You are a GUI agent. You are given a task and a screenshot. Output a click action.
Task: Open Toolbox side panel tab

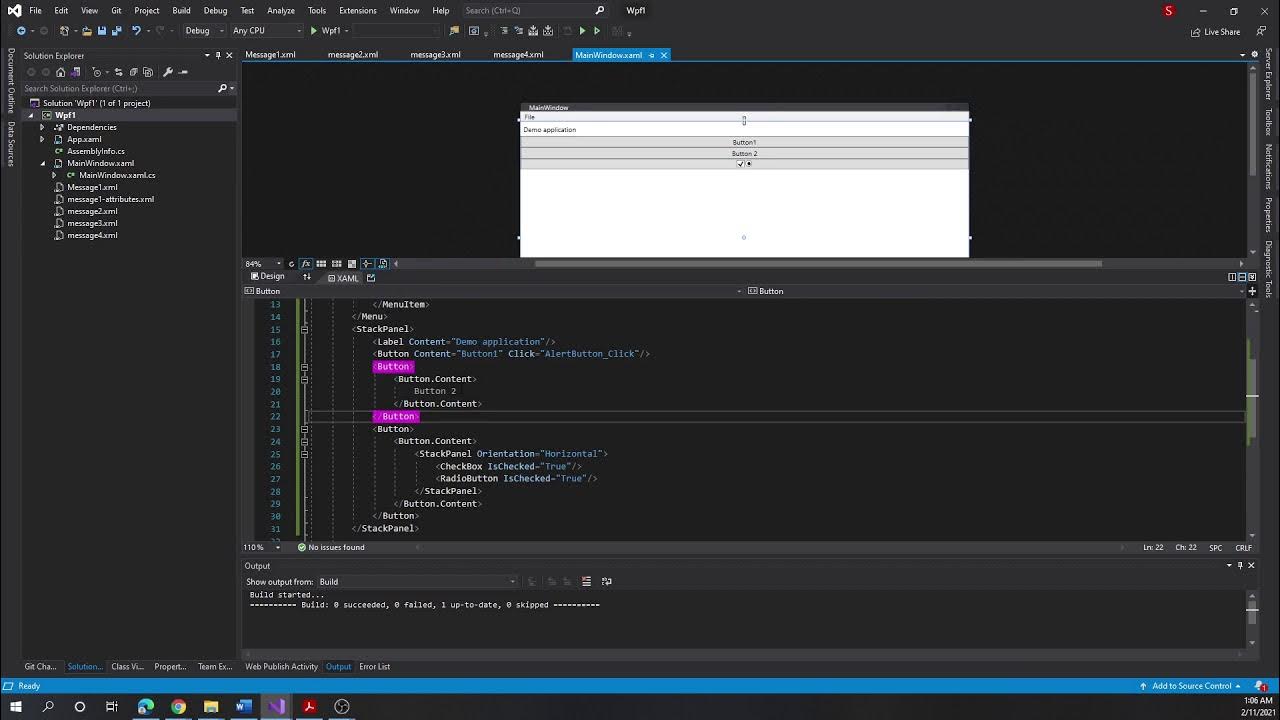[x=1268, y=121]
